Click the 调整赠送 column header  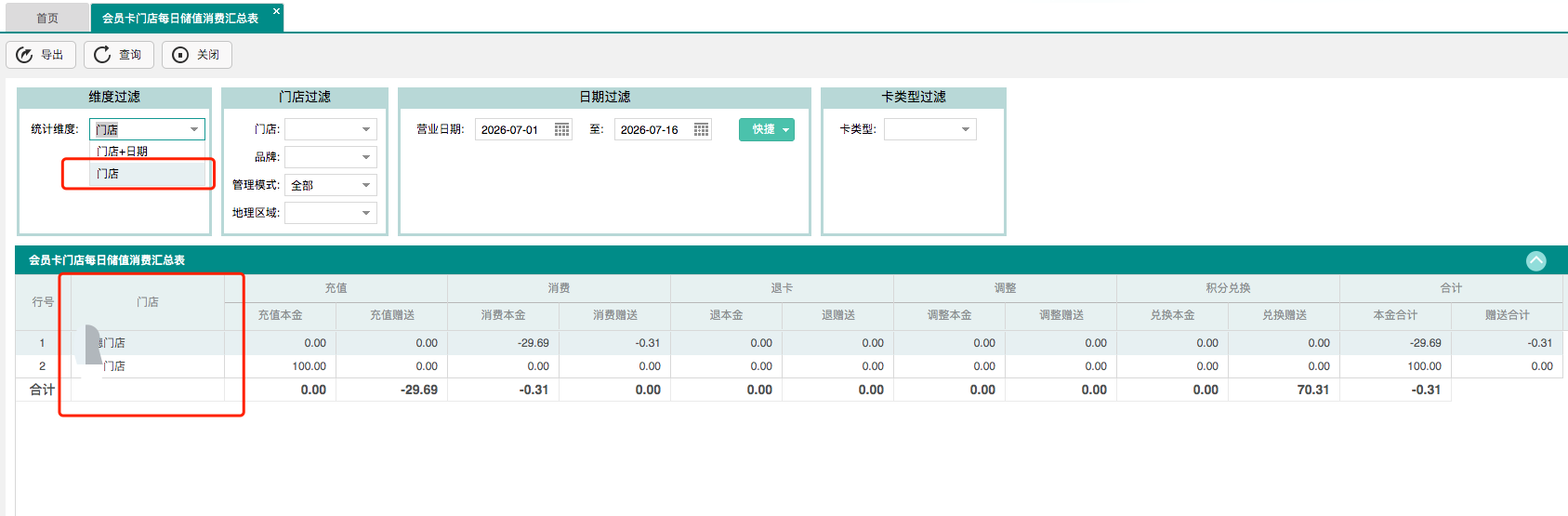pyautogui.click(x=1061, y=315)
